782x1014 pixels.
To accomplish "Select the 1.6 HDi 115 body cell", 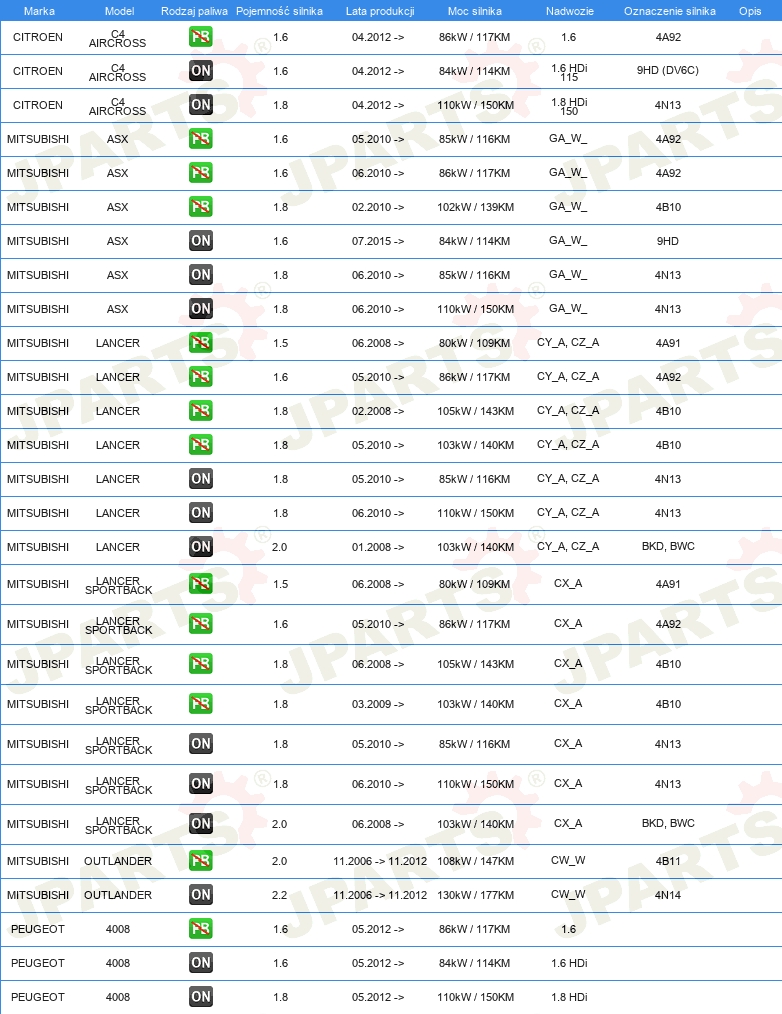I will coord(569,72).
